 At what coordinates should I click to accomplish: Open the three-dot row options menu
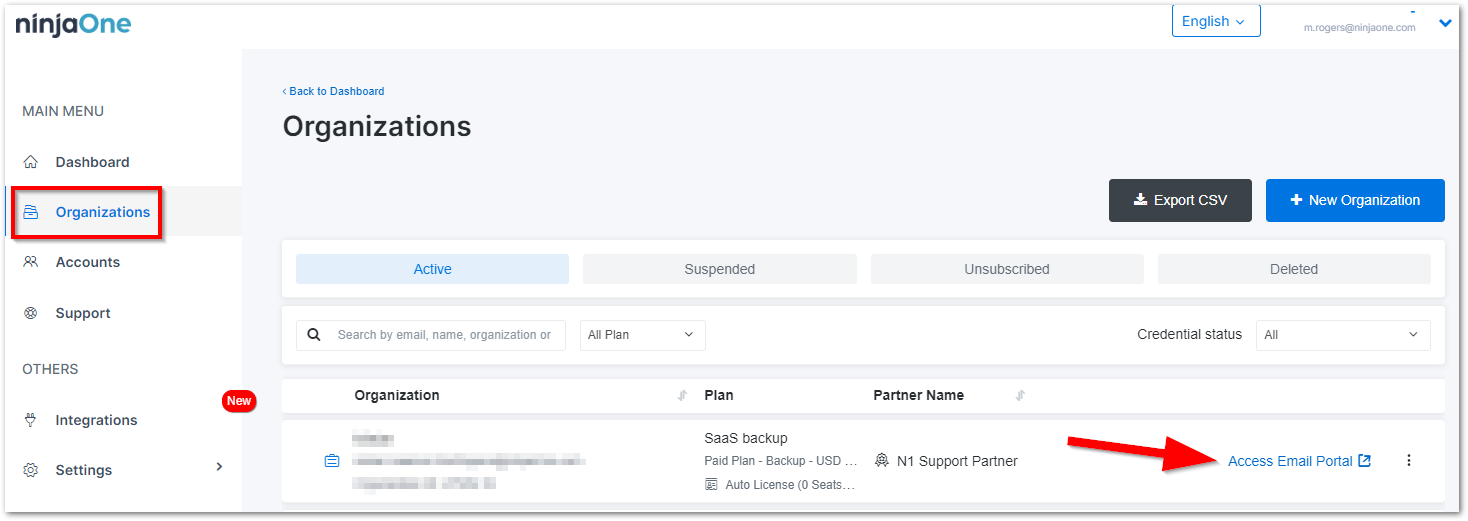(1409, 461)
